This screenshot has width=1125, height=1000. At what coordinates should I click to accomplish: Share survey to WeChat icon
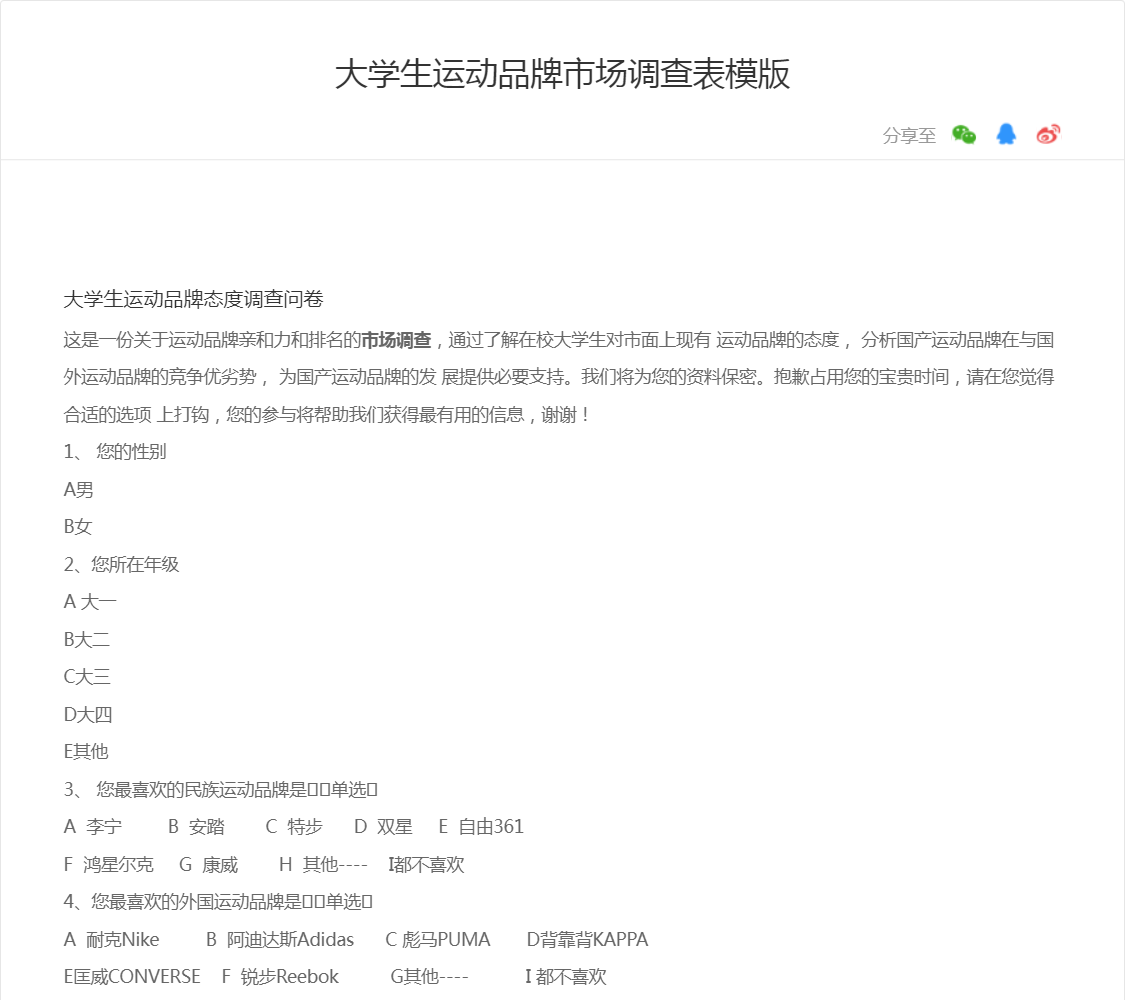(964, 134)
